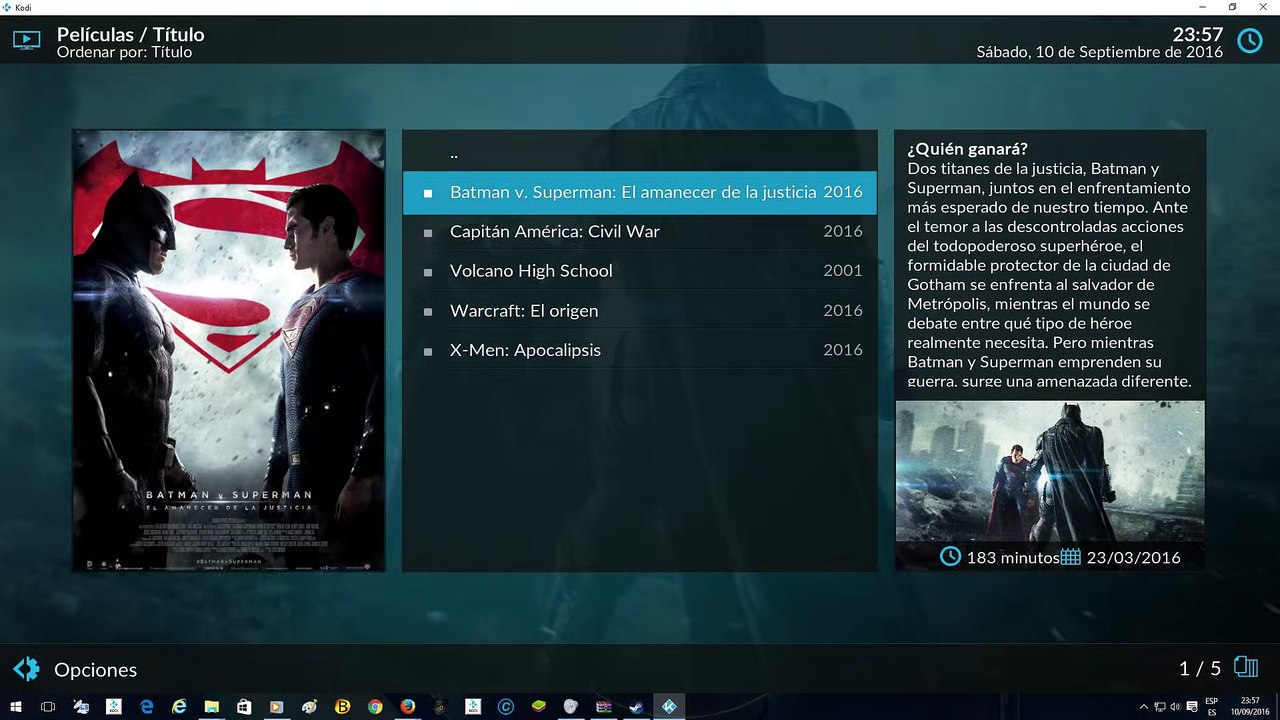Click the ESP language indicator

tap(1212, 707)
